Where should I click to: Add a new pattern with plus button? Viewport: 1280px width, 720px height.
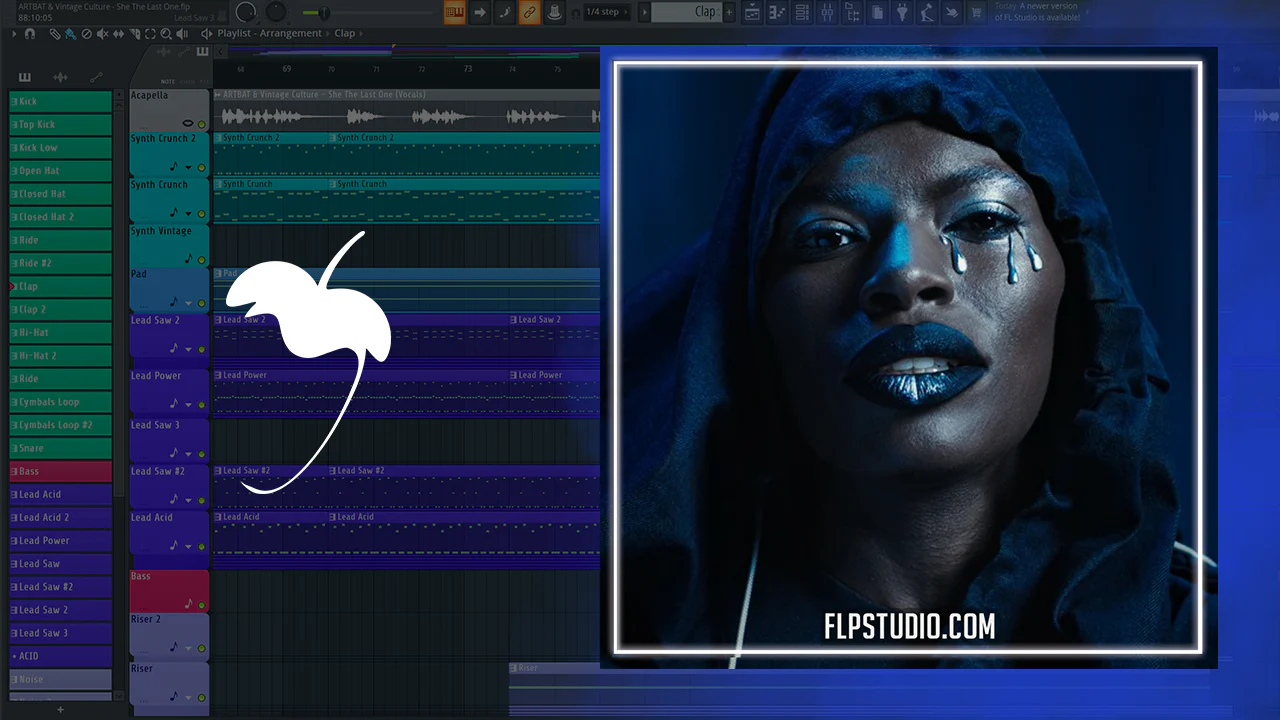60,709
